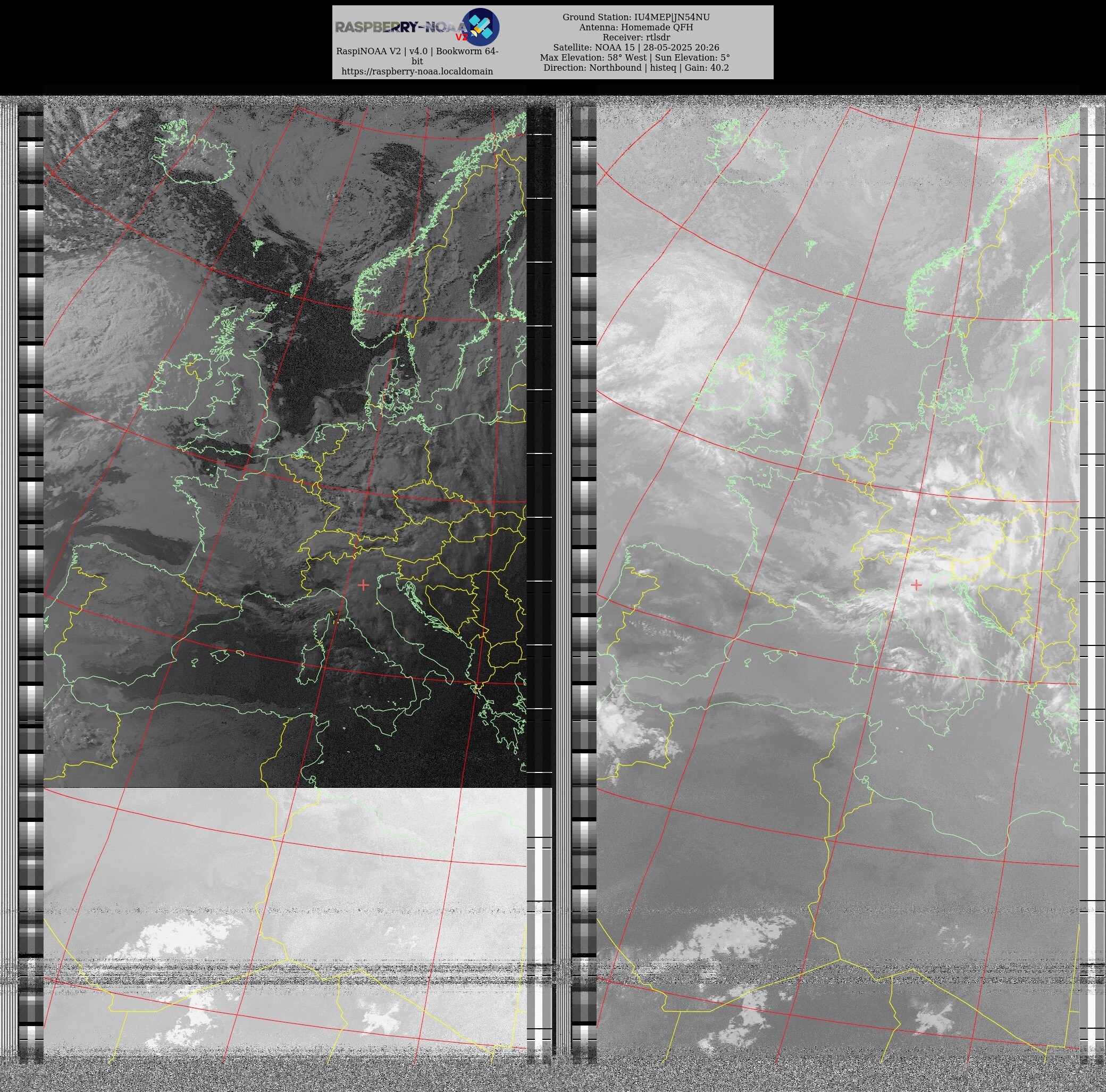Click the RASPBERRY-NOAA logo text
The height and width of the screenshot is (1092, 1106).
click(x=402, y=28)
